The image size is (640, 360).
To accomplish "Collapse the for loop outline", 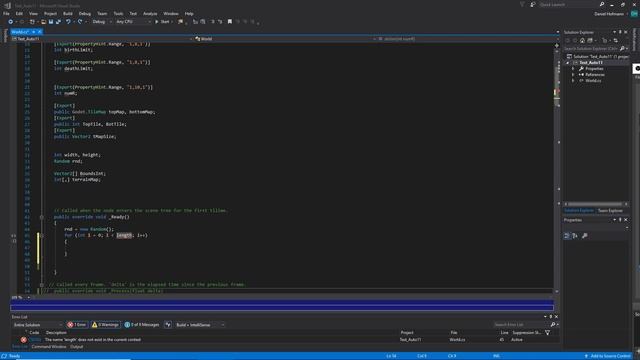I will 42,236.
